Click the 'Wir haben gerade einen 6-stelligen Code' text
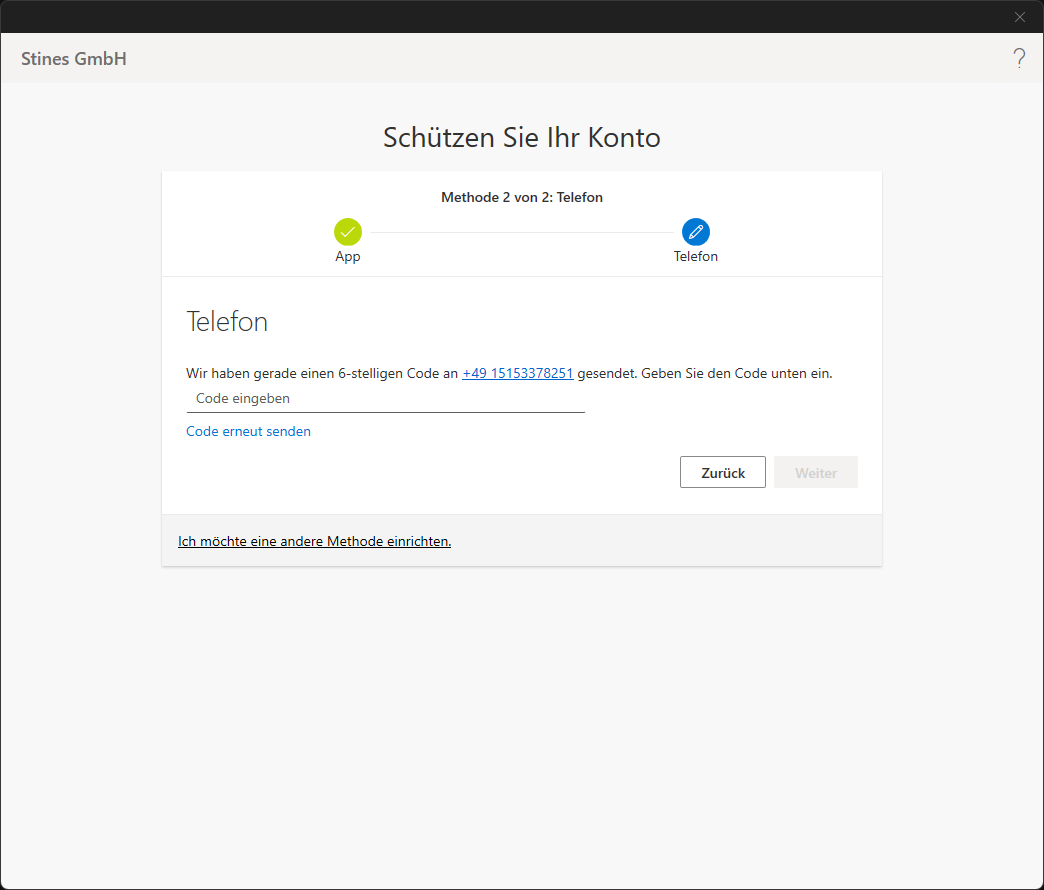This screenshot has height=890, width=1044. pos(321,373)
